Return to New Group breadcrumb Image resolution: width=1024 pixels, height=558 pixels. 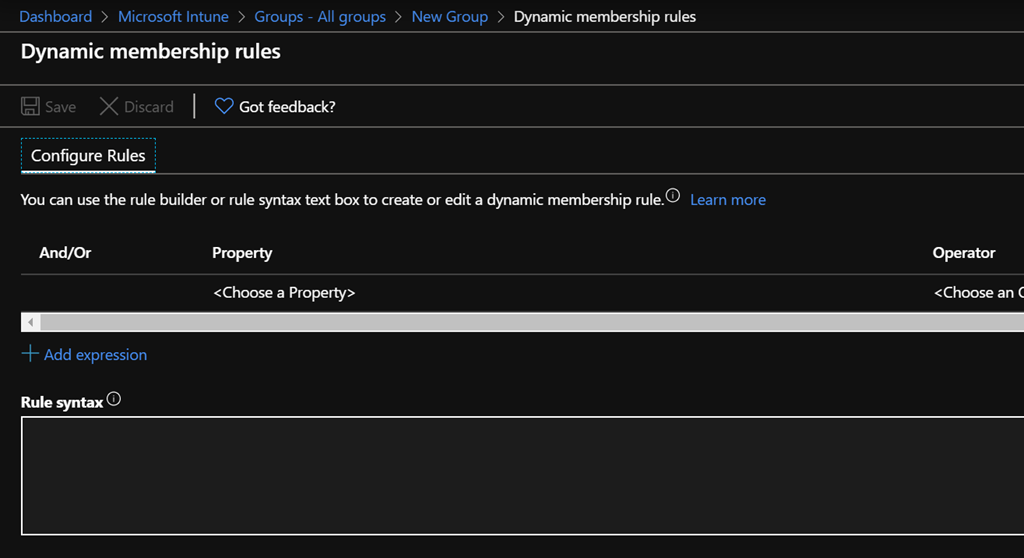tap(449, 17)
